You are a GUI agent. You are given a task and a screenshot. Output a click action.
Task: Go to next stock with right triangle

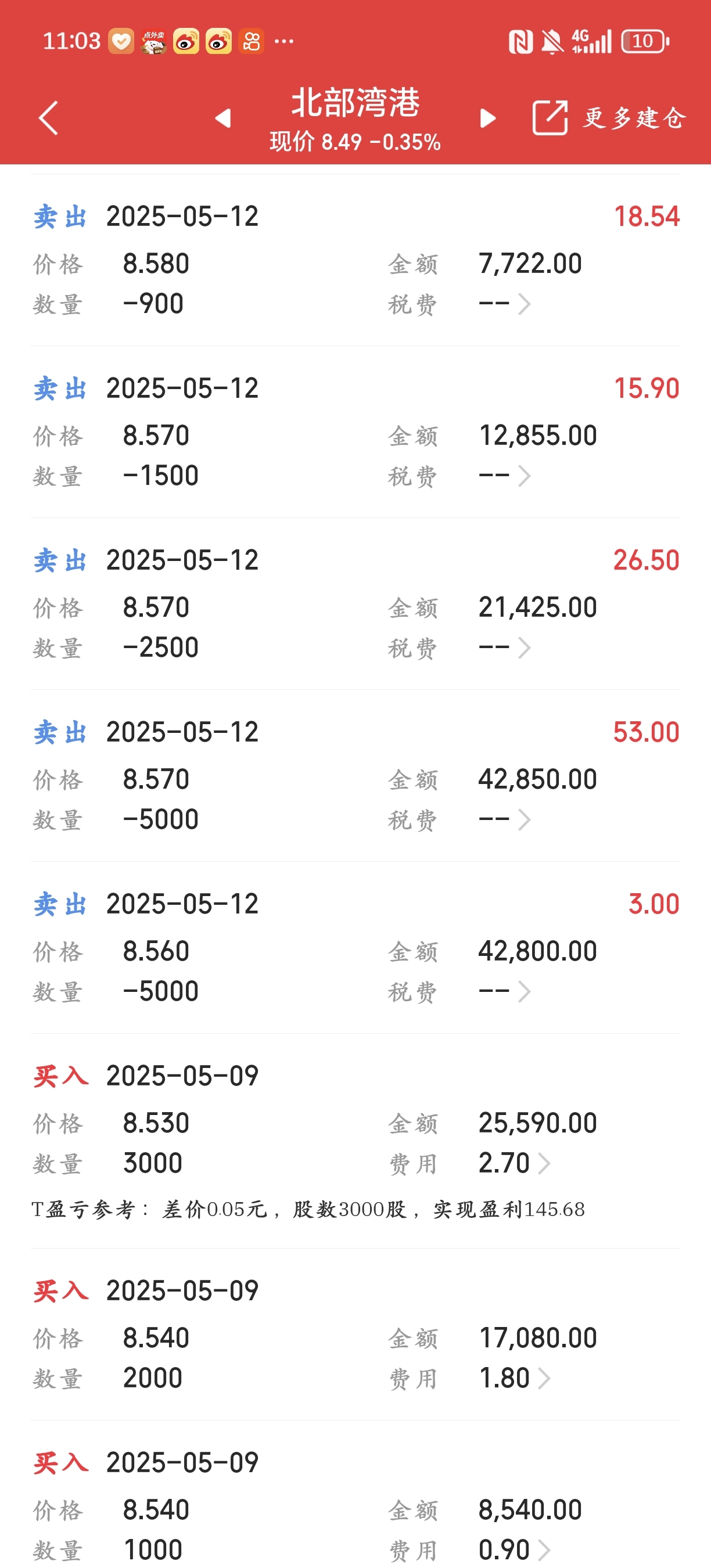click(487, 118)
